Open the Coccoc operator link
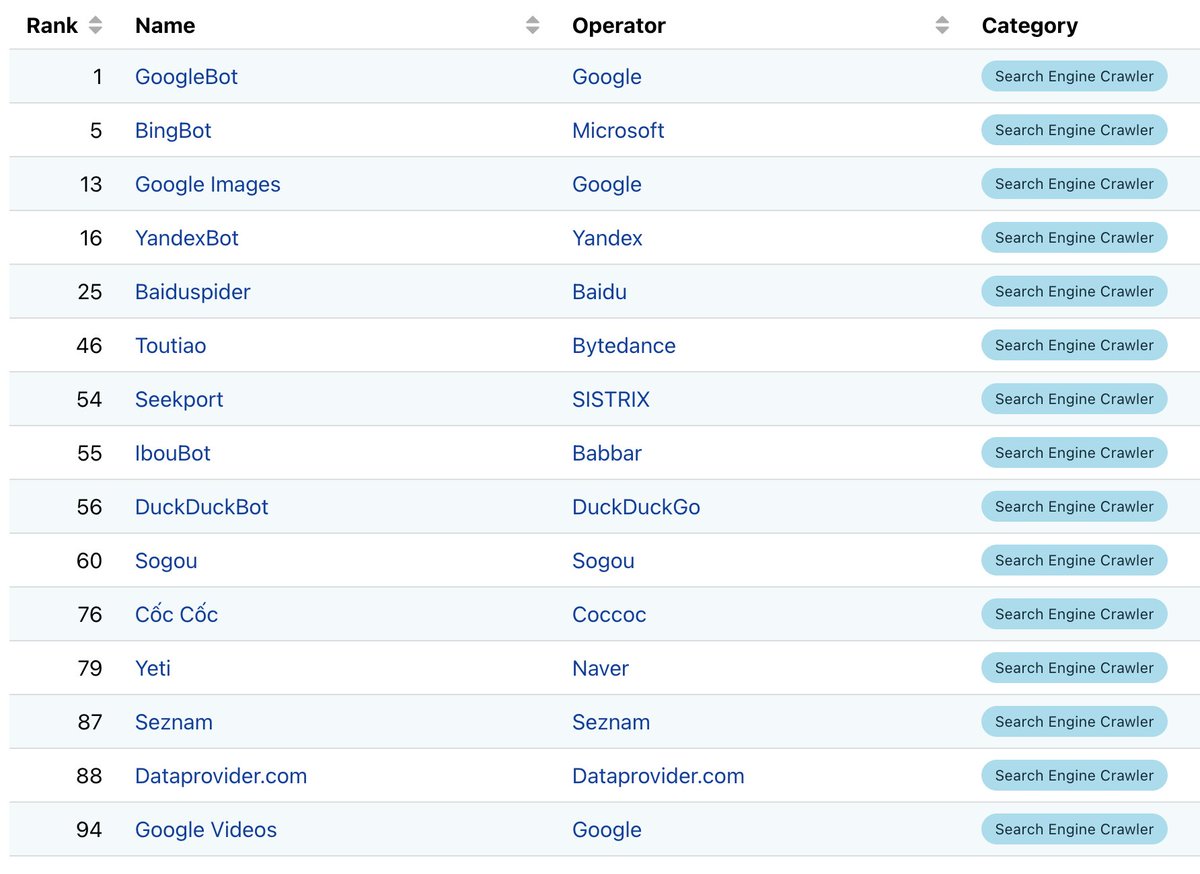This screenshot has height=874, width=1200. (x=609, y=615)
